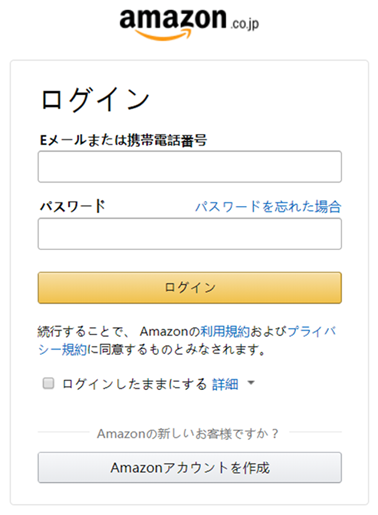Click the yellow ログイン button
Screen dimensions: 378x515
click(190, 288)
